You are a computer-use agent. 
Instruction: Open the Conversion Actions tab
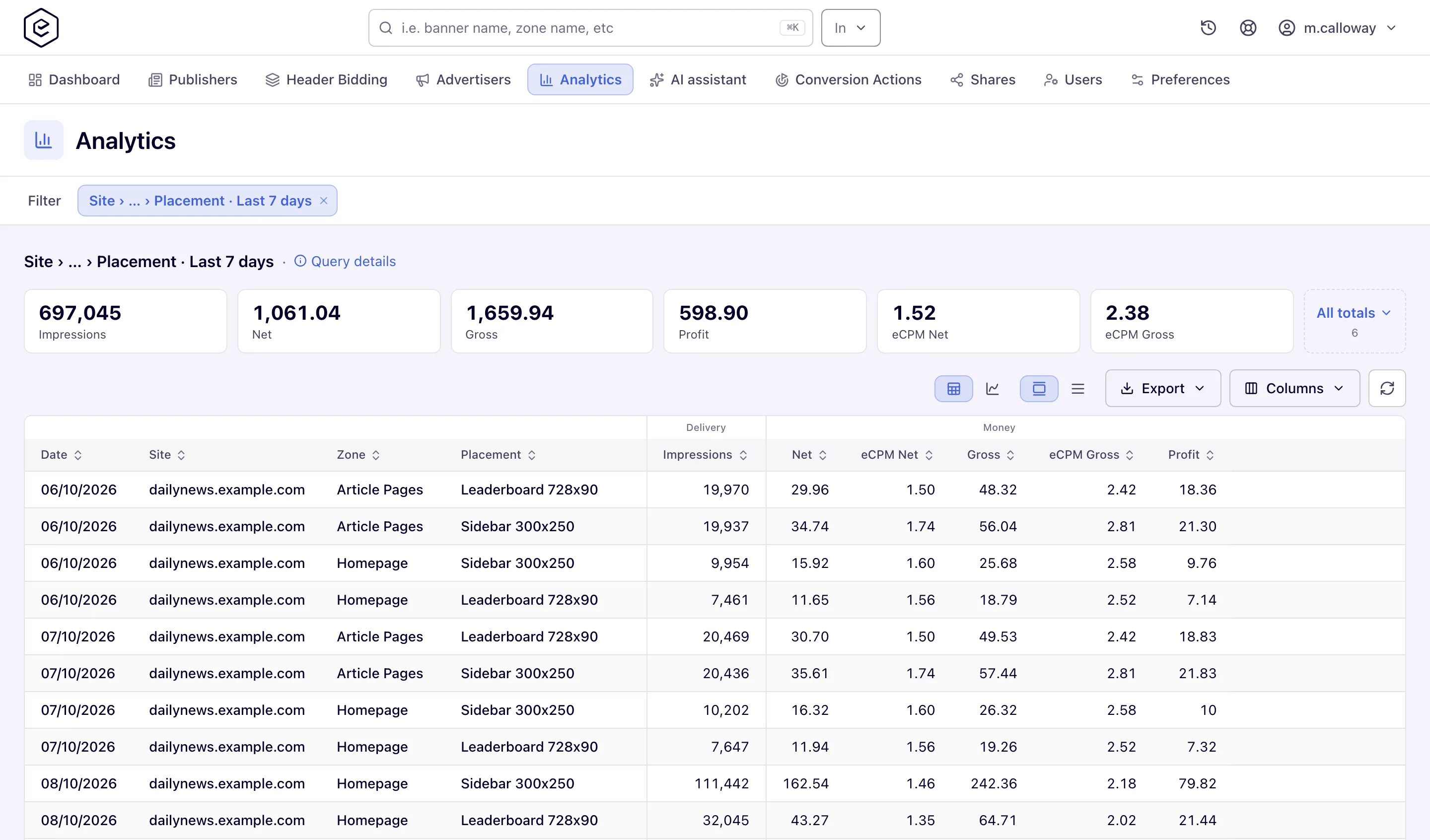tap(849, 79)
